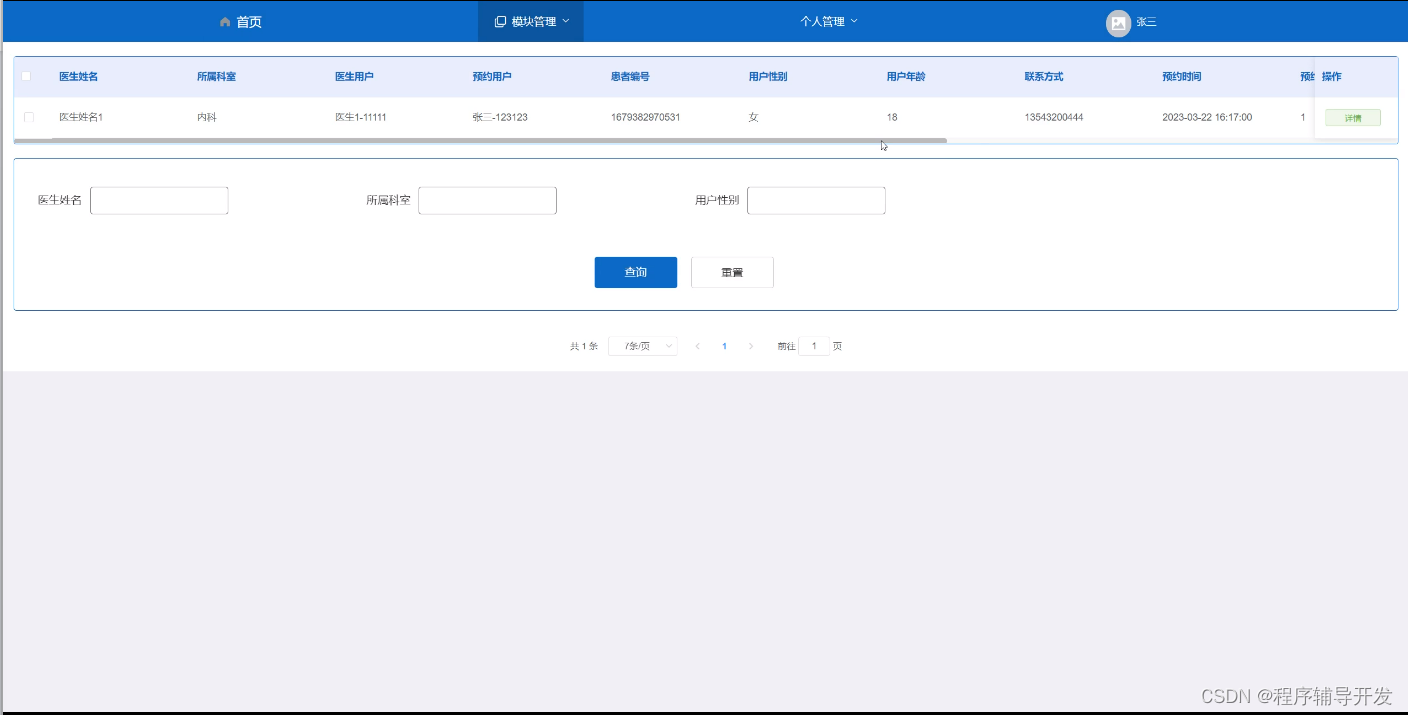
Task: Expand the 模块管理 dropdown menu
Action: [531, 21]
